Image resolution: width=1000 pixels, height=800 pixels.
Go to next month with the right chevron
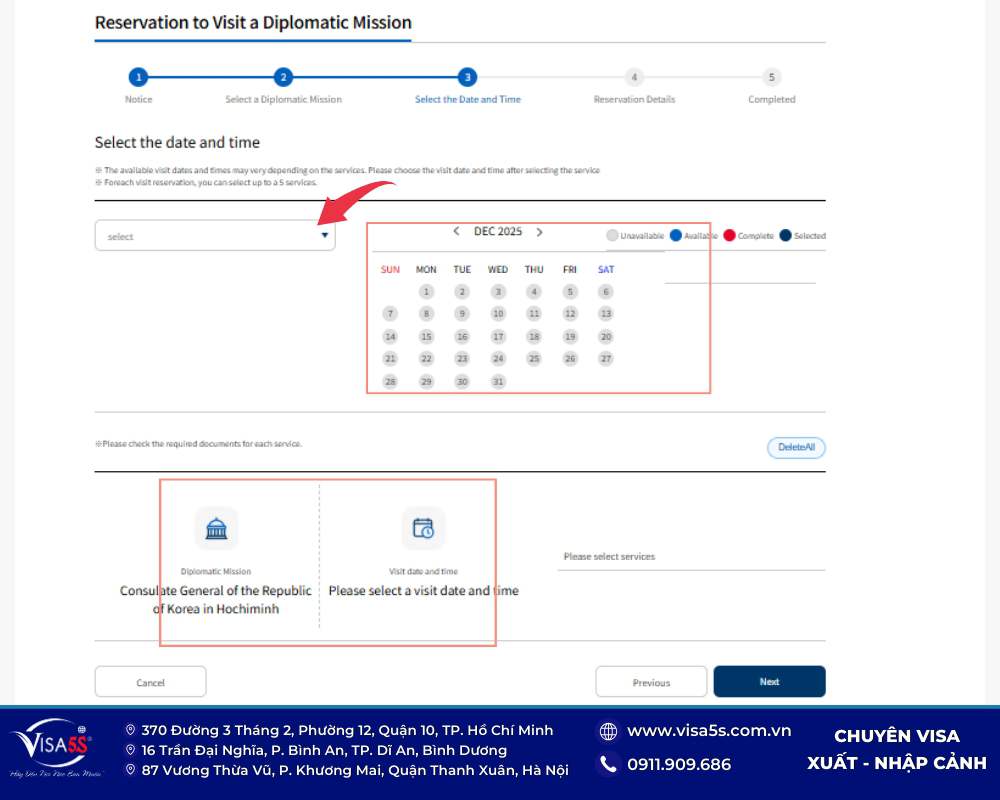[x=540, y=231]
